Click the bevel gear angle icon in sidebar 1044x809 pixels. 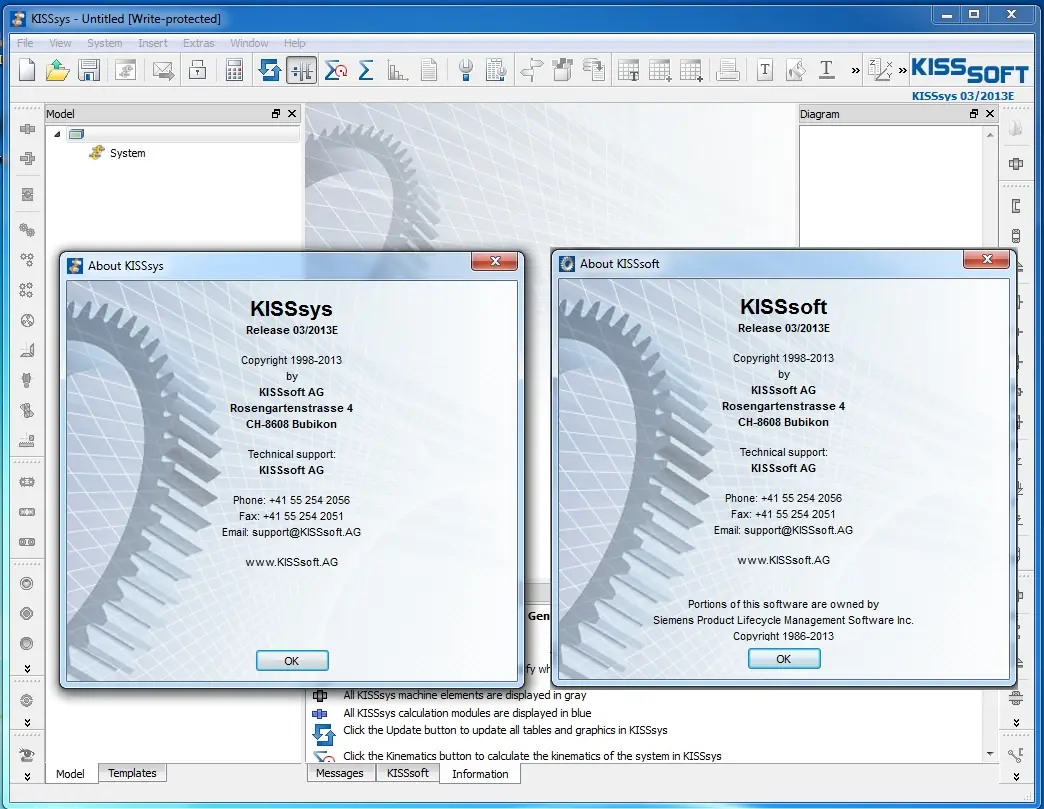(27, 350)
